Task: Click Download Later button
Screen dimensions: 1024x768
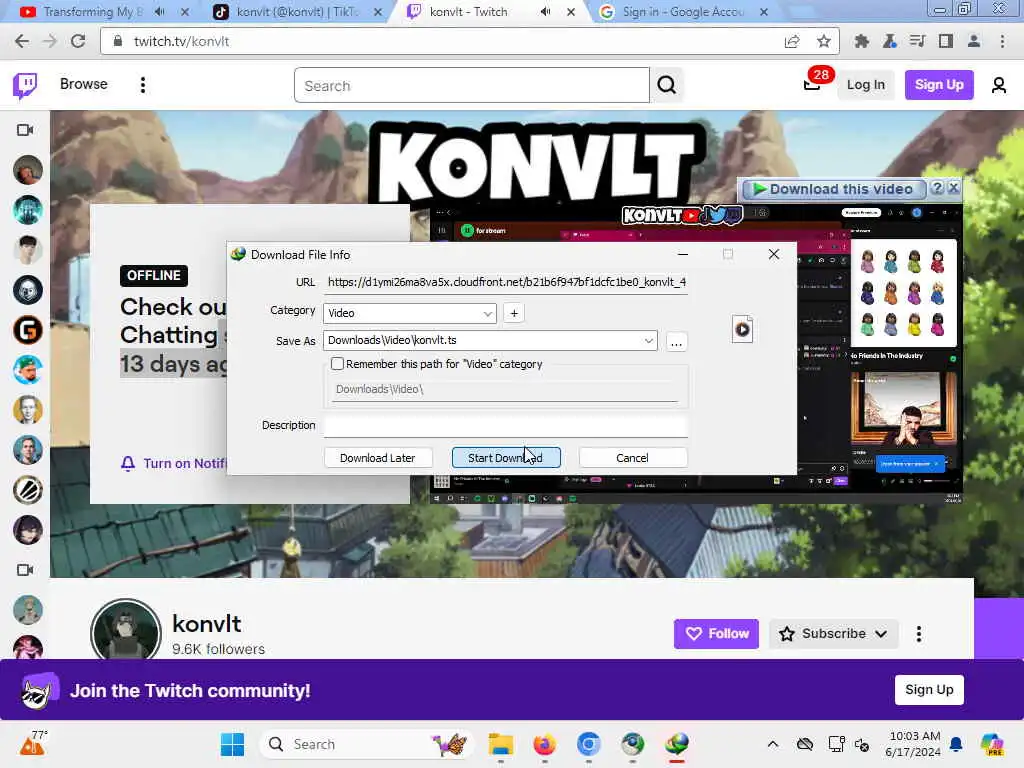Action: [x=377, y=458]
